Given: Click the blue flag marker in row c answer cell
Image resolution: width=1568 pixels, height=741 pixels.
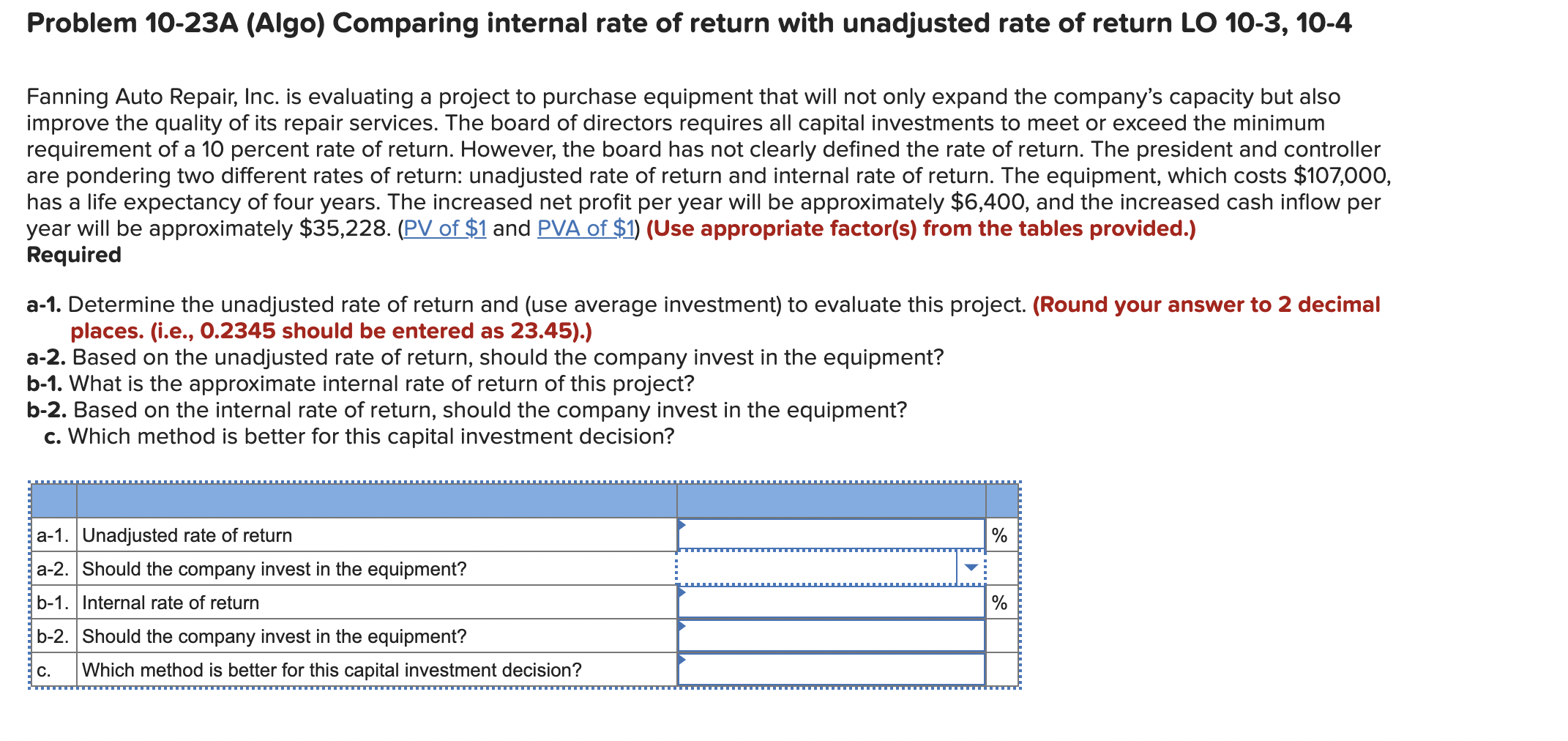Looking at the screenshot, I should [x=684, y=660].
